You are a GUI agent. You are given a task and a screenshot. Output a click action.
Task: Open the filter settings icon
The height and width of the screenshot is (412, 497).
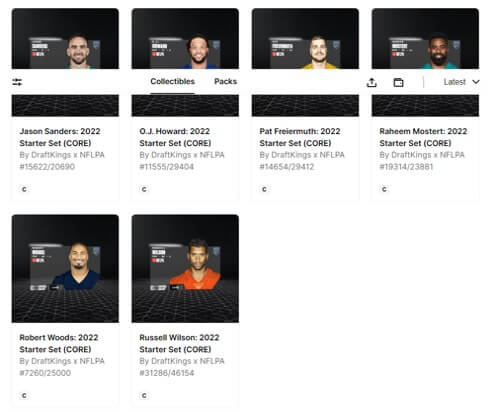17,82
